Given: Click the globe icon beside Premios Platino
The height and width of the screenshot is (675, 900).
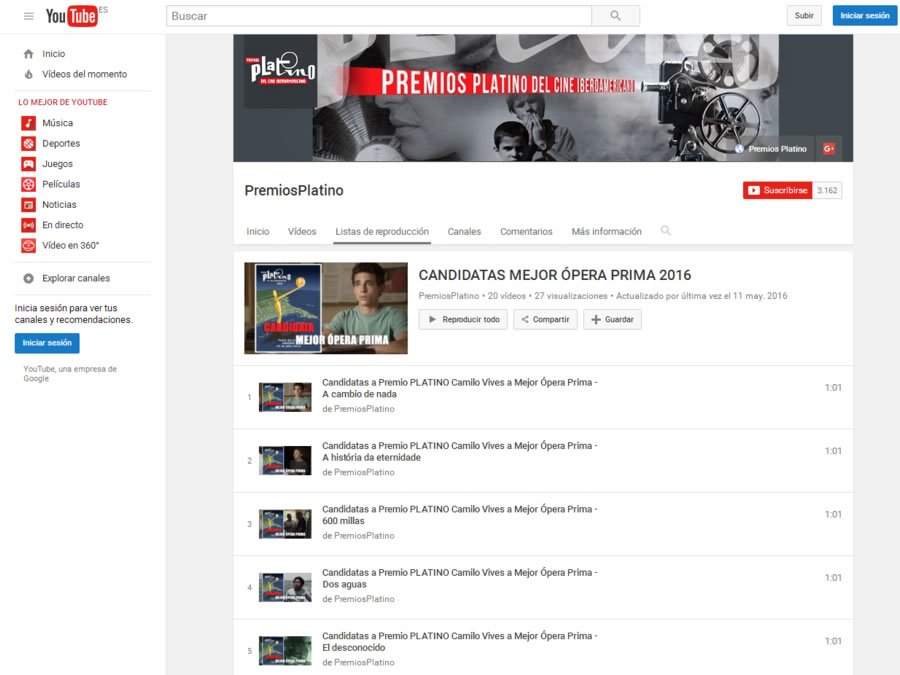Looking at the screenshot, I should [x=739, y=149].
